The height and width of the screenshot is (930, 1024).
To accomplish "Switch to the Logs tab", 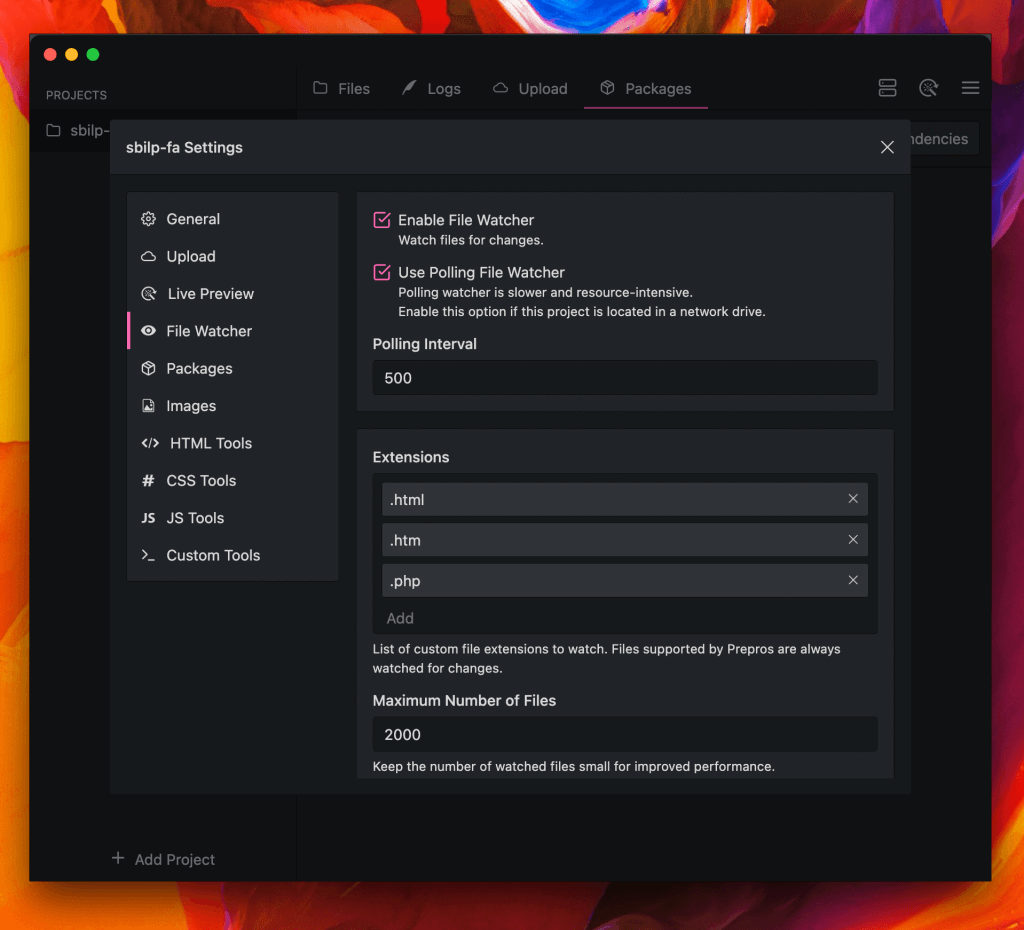I will click(432, 89).
